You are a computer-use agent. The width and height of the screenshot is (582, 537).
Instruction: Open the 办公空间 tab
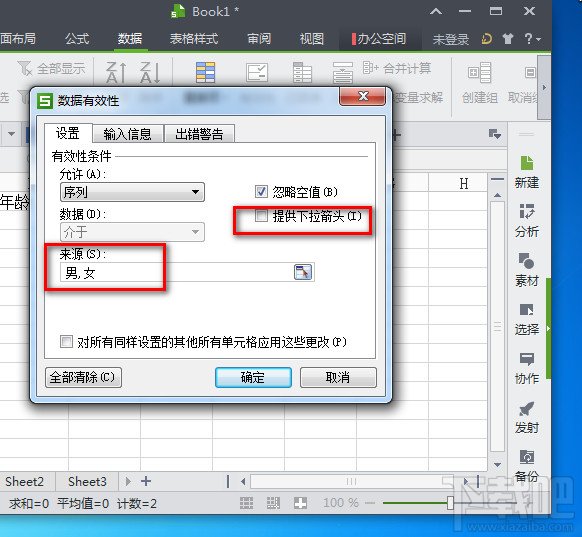tap(379, 39)
